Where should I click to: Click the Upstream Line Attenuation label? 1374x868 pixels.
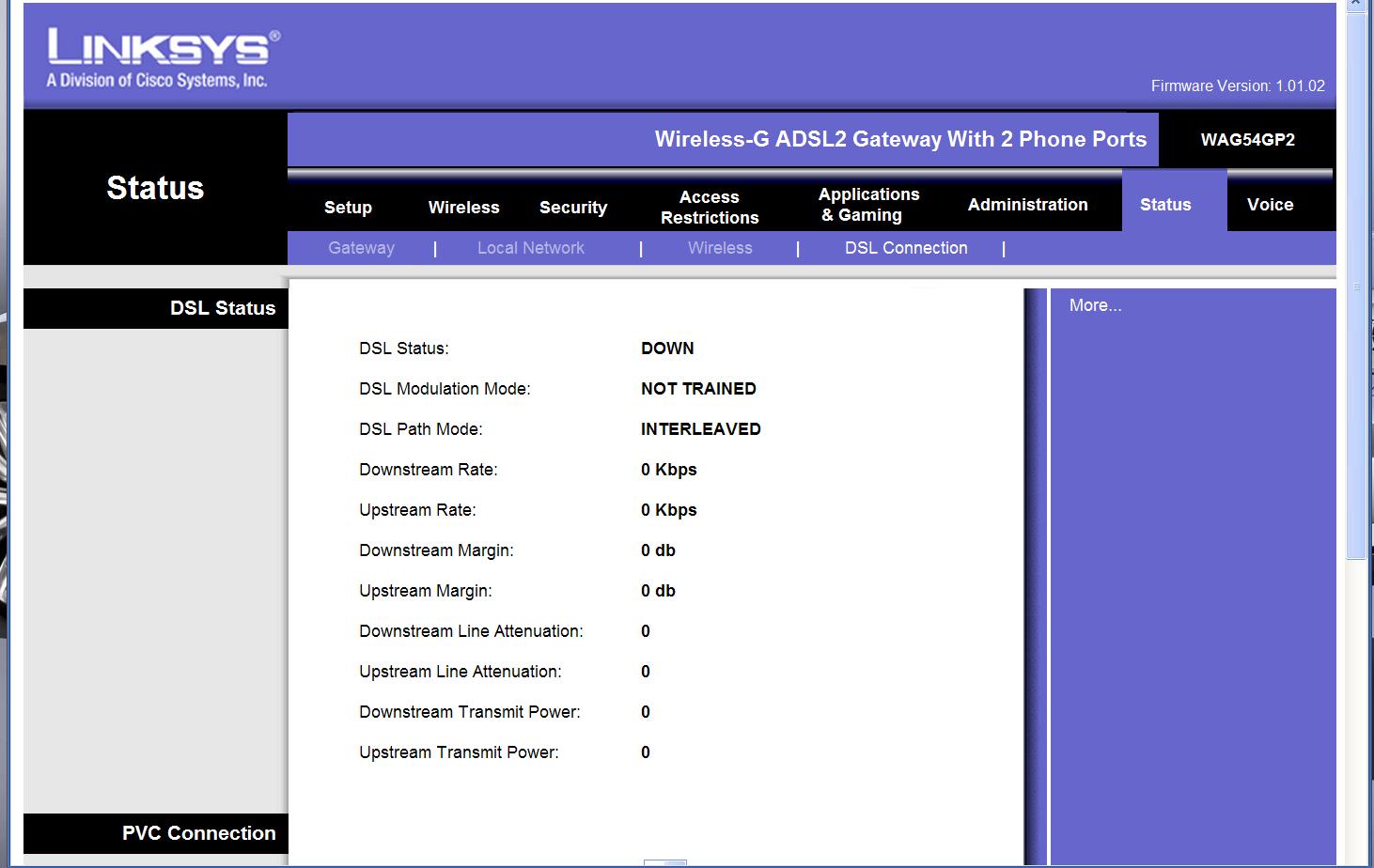point(460,672)
